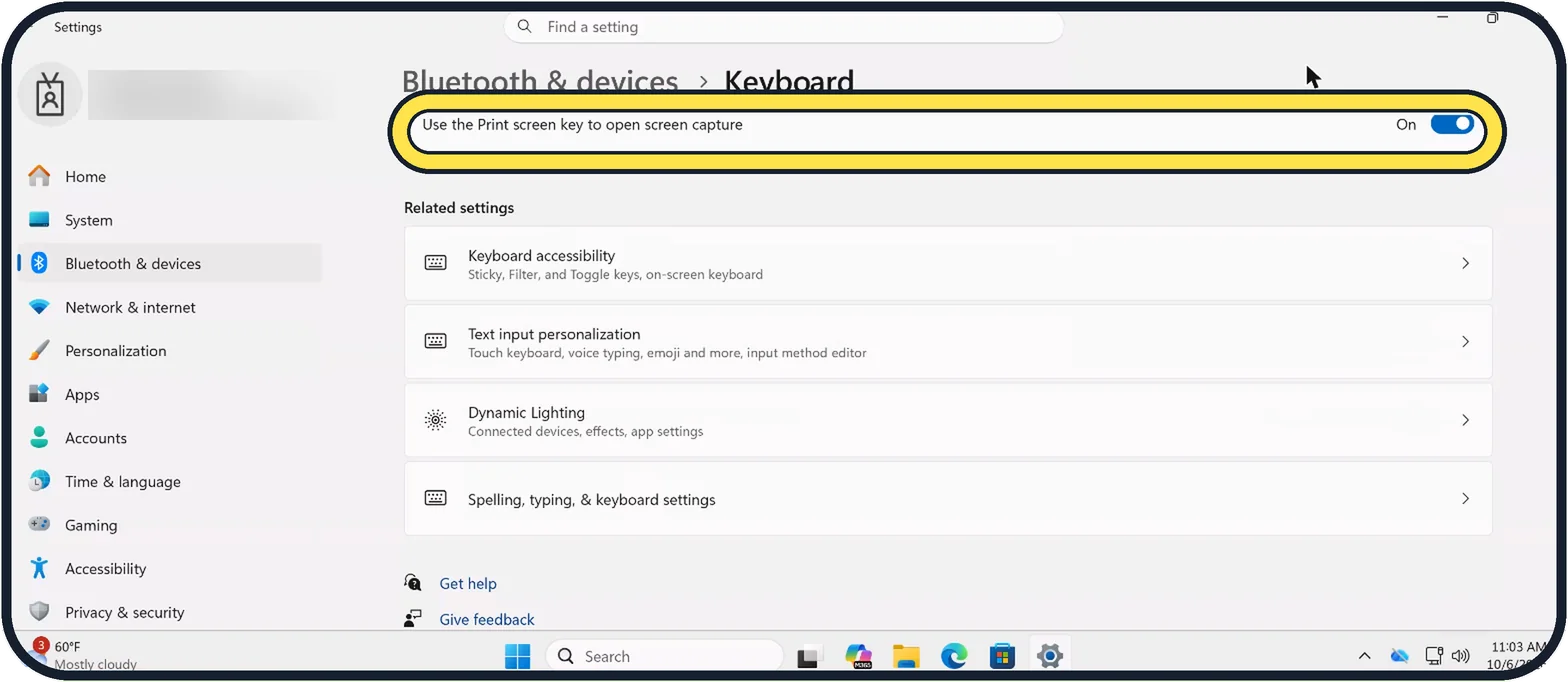Click the Give feedback person icon

pos(413,618)
